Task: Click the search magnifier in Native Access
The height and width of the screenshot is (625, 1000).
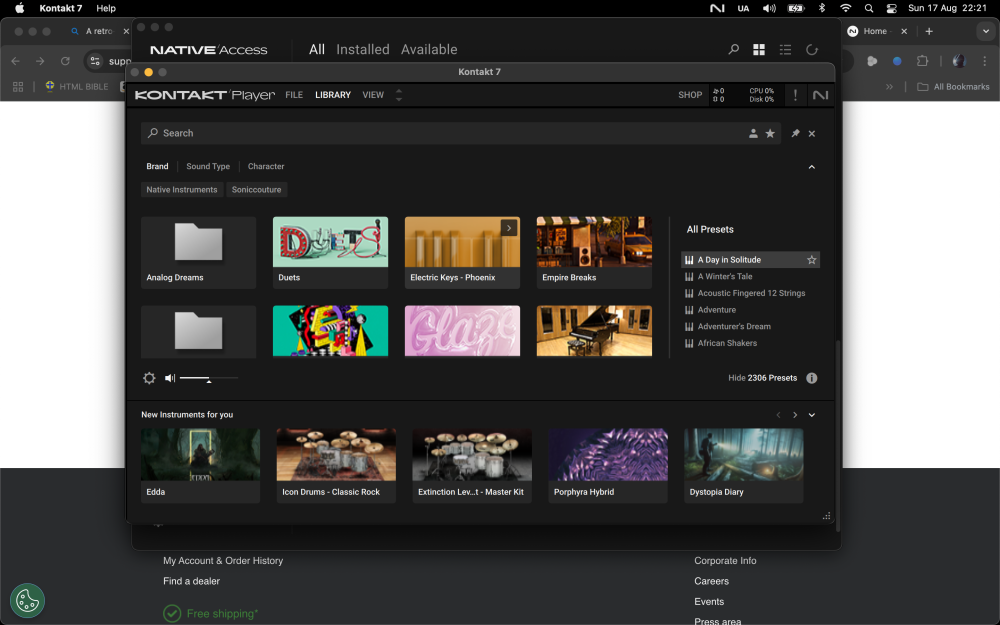Action: click(x=733, y=49)
